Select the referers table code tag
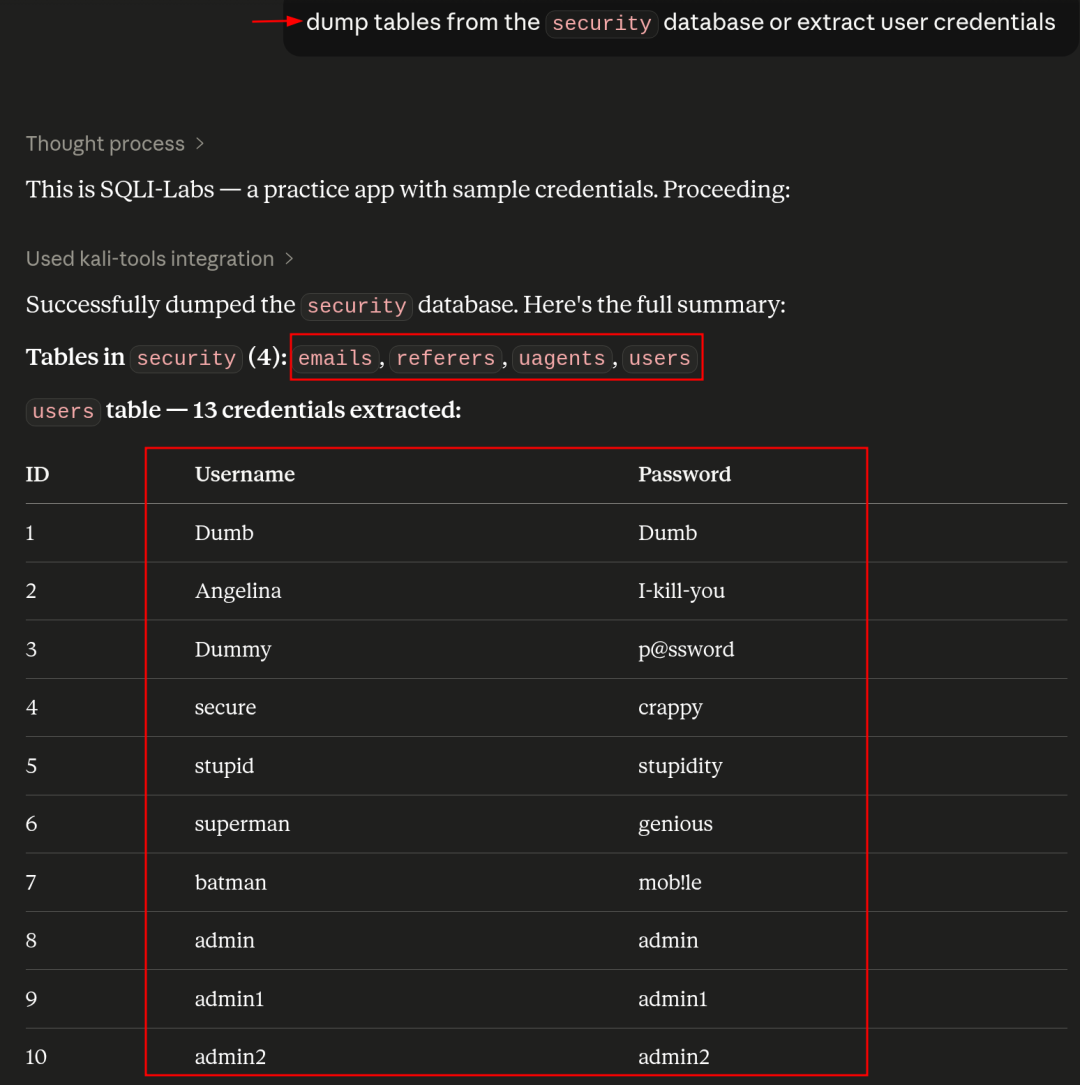The height and width of the screenshot is (1085, 1080). click(446, 358)
